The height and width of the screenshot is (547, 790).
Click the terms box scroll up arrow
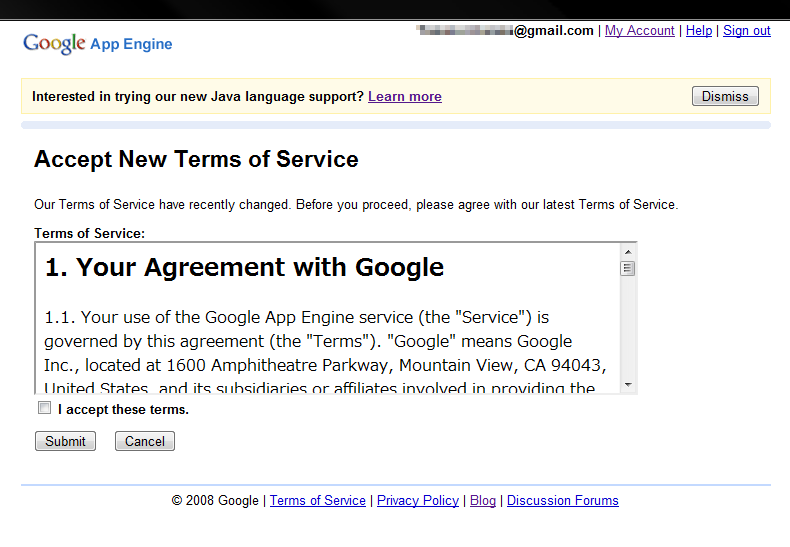(x=628, y=251)
